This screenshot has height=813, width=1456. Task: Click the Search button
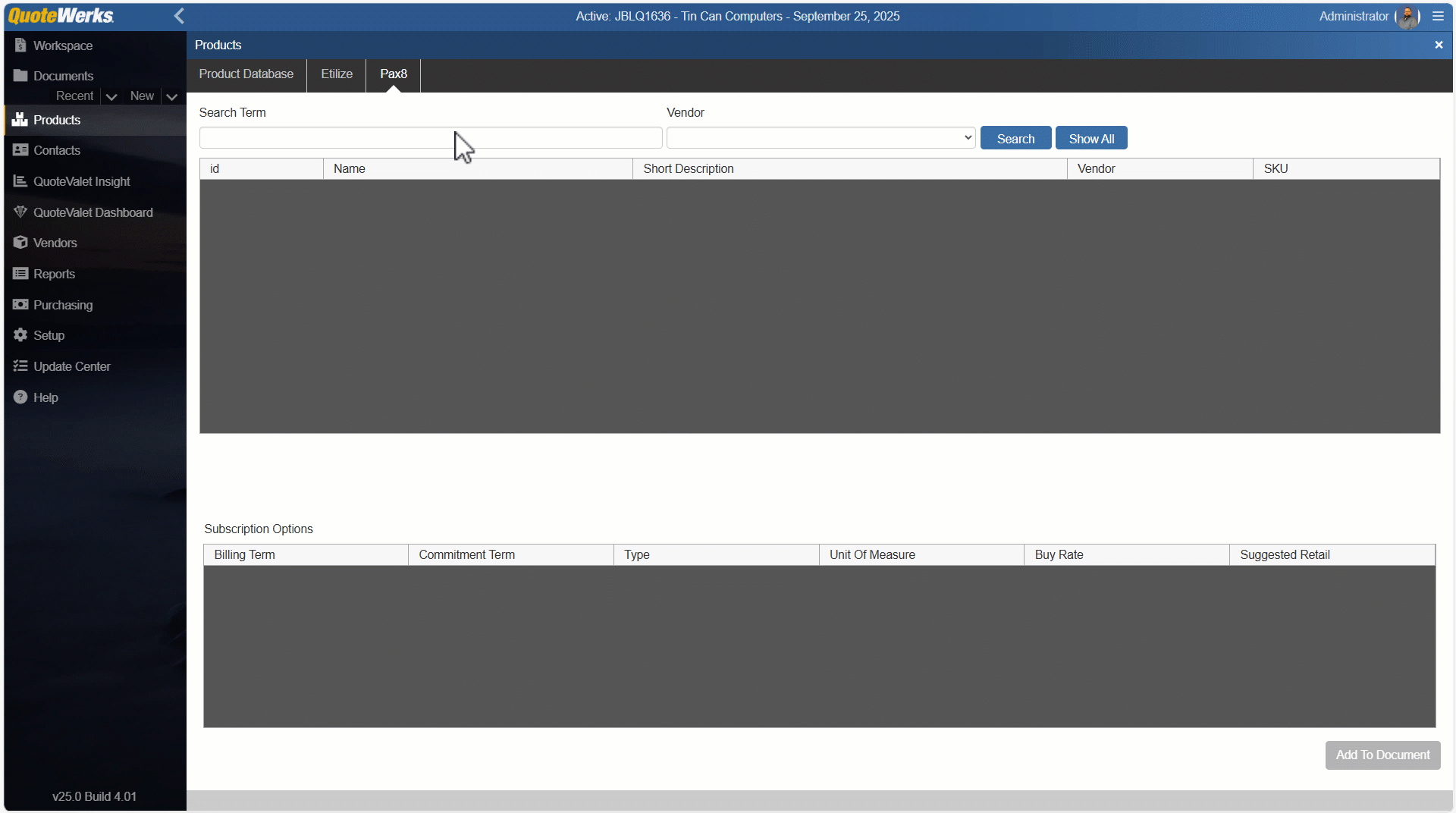coord(1016,138)
